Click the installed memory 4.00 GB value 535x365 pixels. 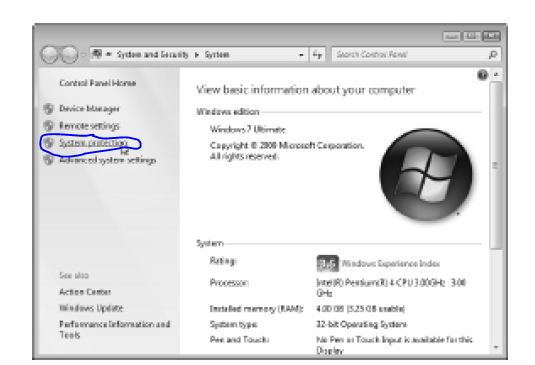360,309
